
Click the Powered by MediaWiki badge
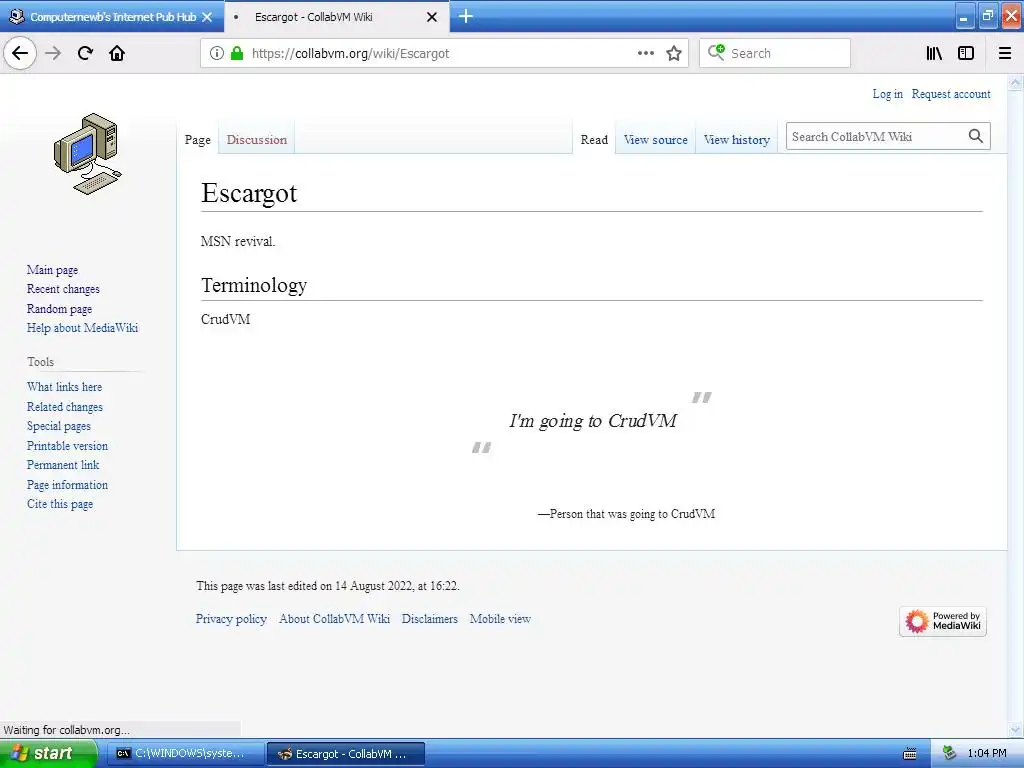coord(942,621)
